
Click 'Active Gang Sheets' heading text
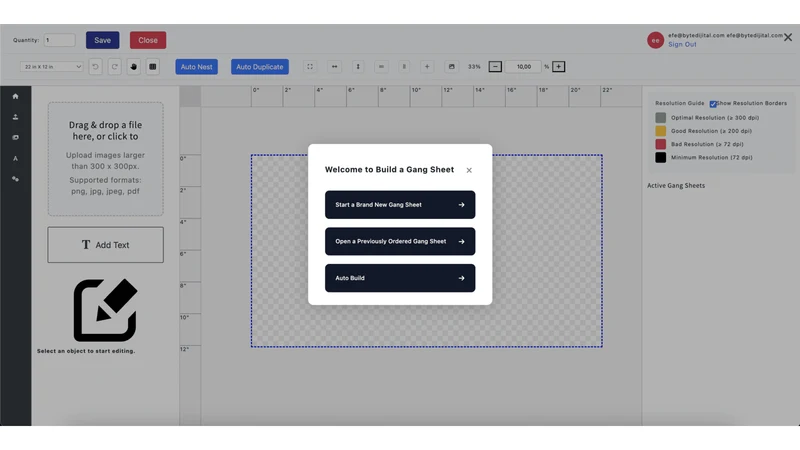coord(676,186)
